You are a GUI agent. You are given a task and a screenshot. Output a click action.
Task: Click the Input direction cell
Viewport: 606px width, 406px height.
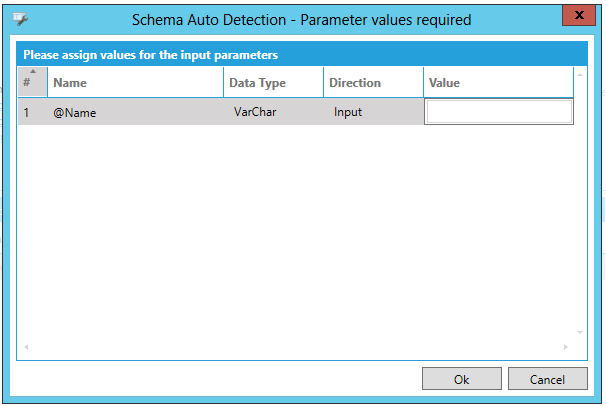point(372,113)
